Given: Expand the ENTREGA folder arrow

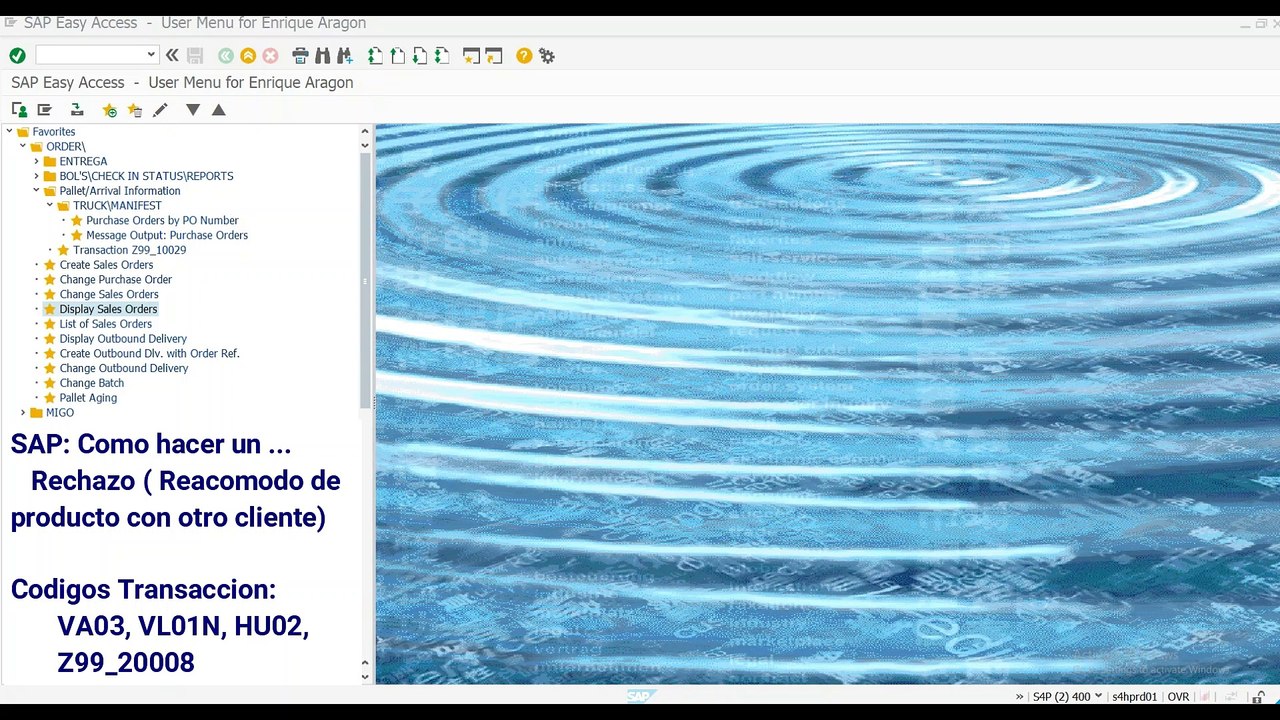Looking at the screenshot, I should click(36, 161).
